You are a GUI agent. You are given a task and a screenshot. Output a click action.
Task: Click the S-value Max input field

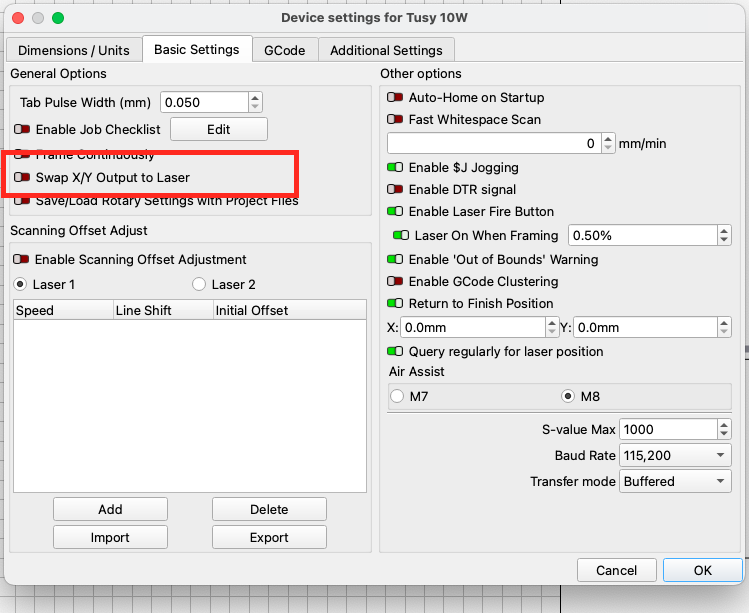pos(668,429)
